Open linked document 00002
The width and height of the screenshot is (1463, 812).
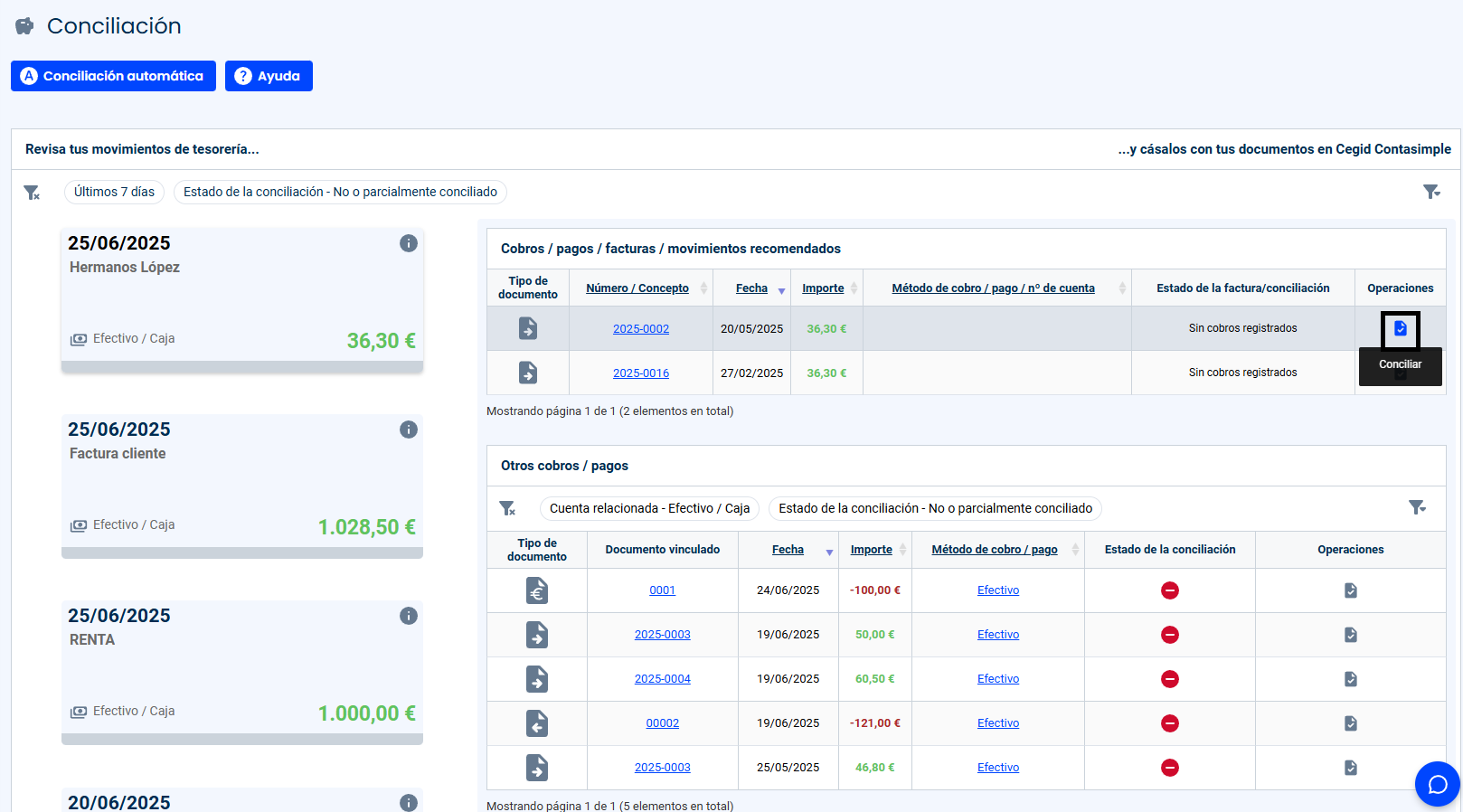(663, 723)
